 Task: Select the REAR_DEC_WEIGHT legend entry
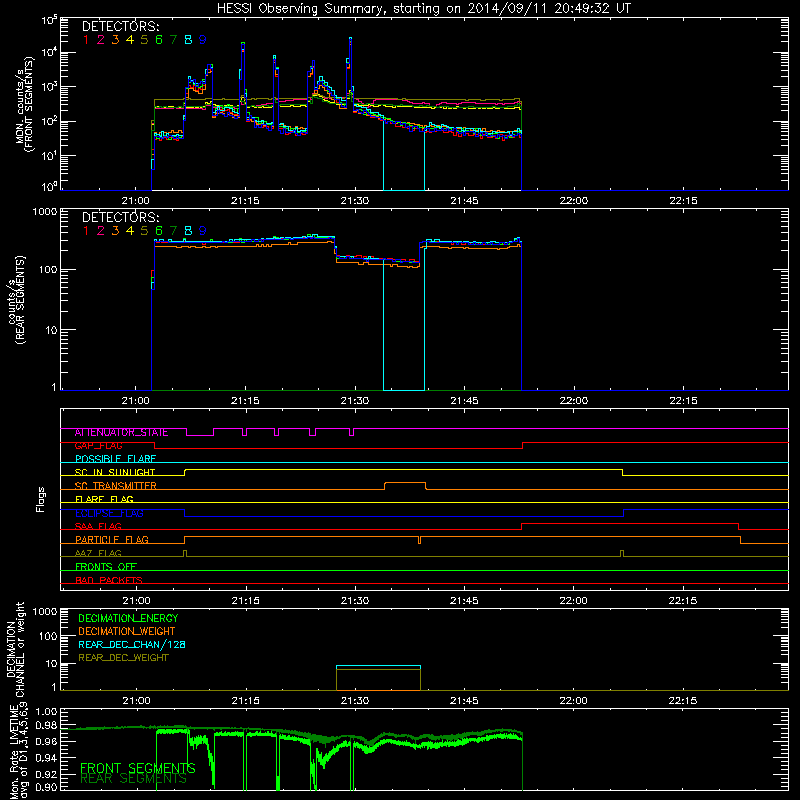click(x=123, y=658)
